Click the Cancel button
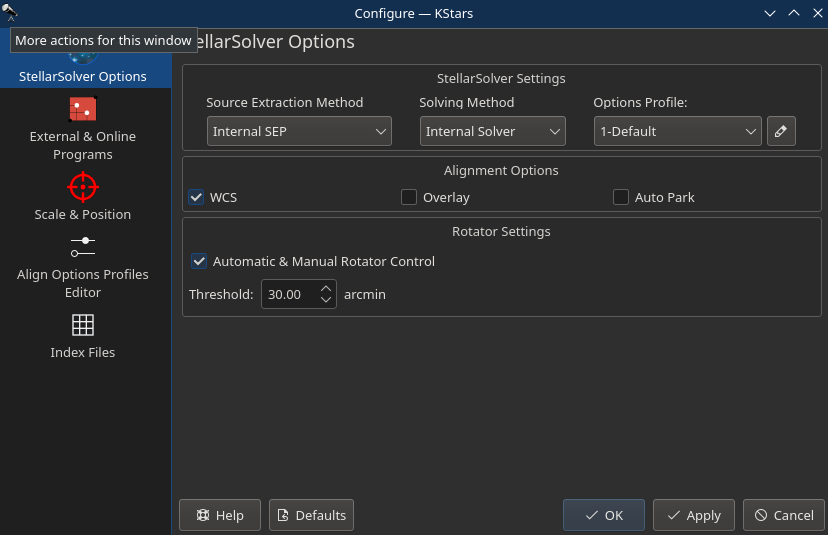 click(784, 515)
